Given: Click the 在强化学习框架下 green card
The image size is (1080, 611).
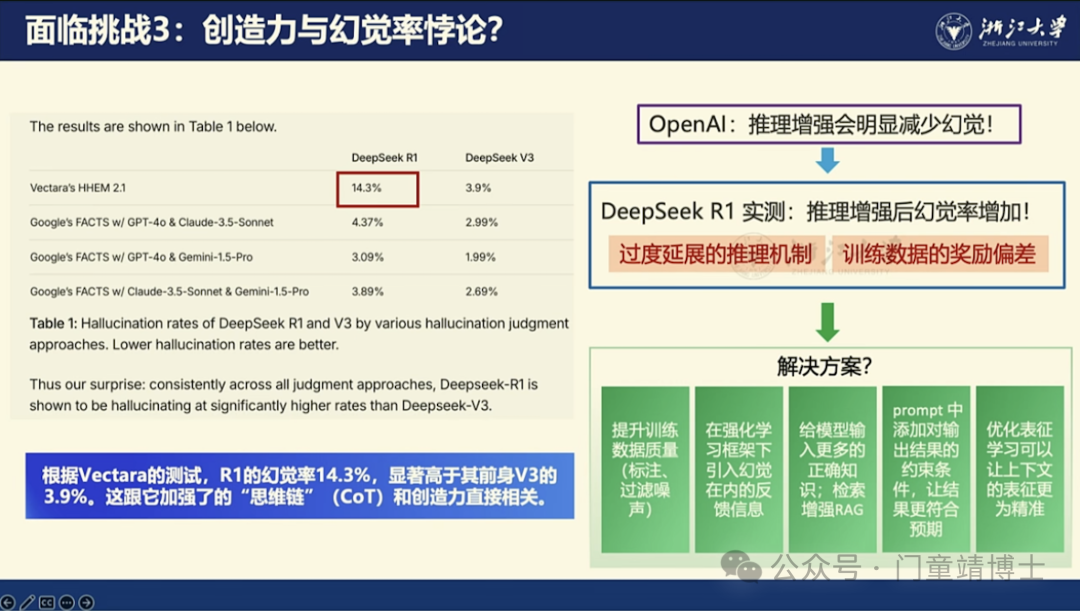Looking at the screenshot, I should [x=739, y=469].
